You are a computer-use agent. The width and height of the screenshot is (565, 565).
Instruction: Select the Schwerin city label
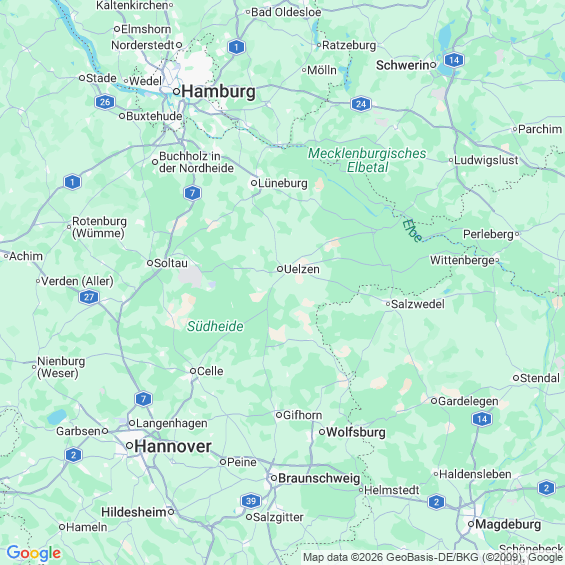click(402, 65)
